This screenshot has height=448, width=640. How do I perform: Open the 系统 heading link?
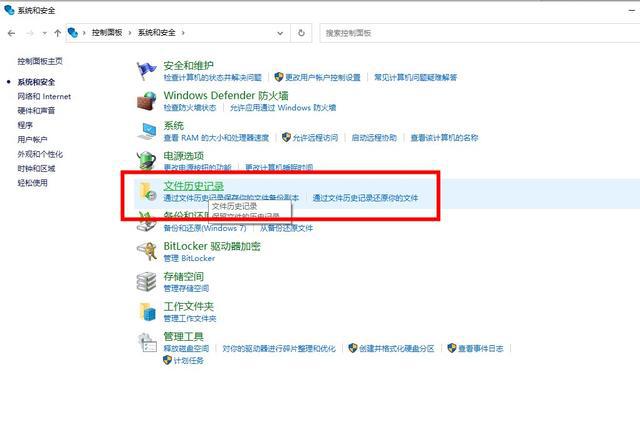click(173, 125)
